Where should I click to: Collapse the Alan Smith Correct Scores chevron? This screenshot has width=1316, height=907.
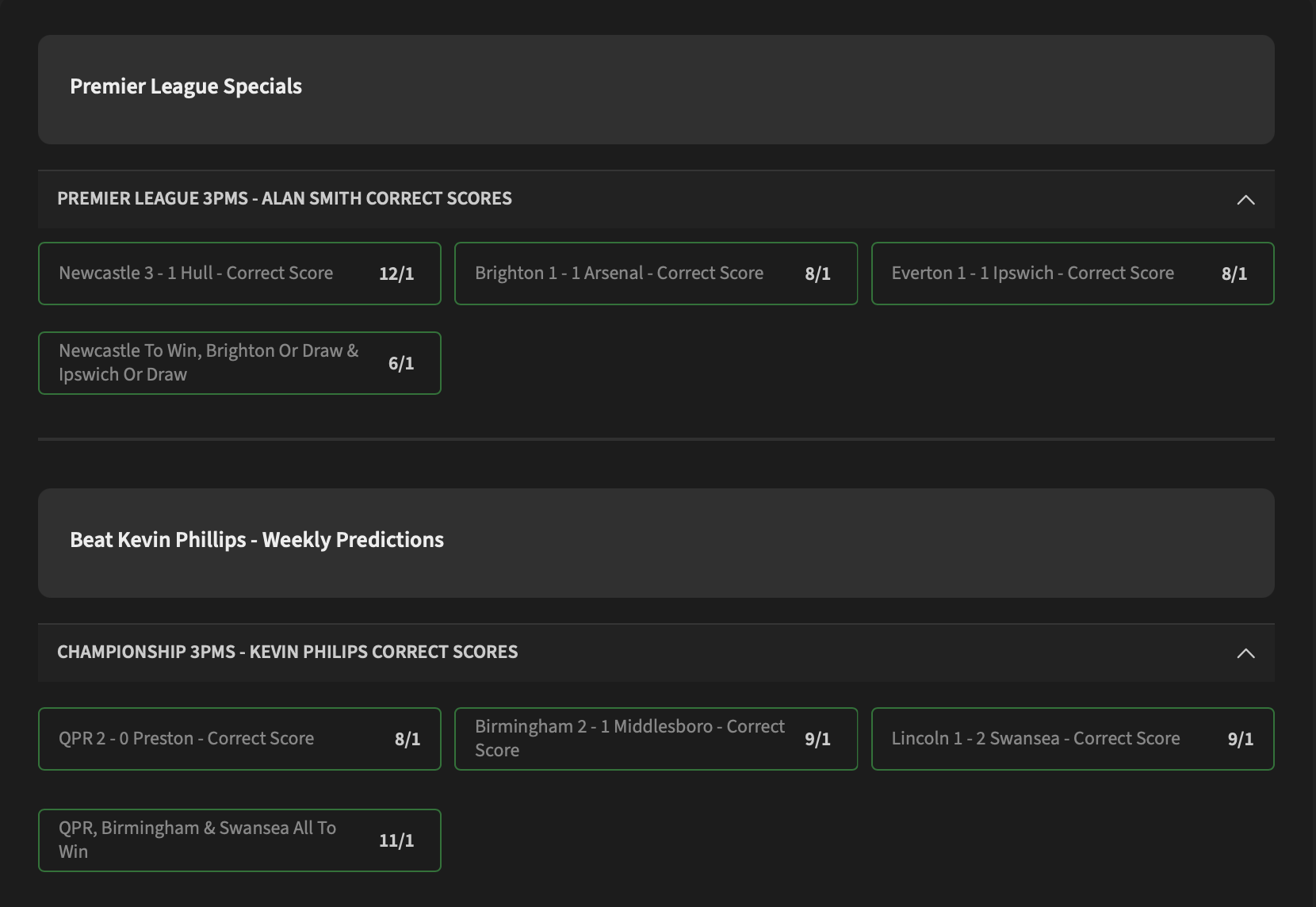tap(1245, 200)
